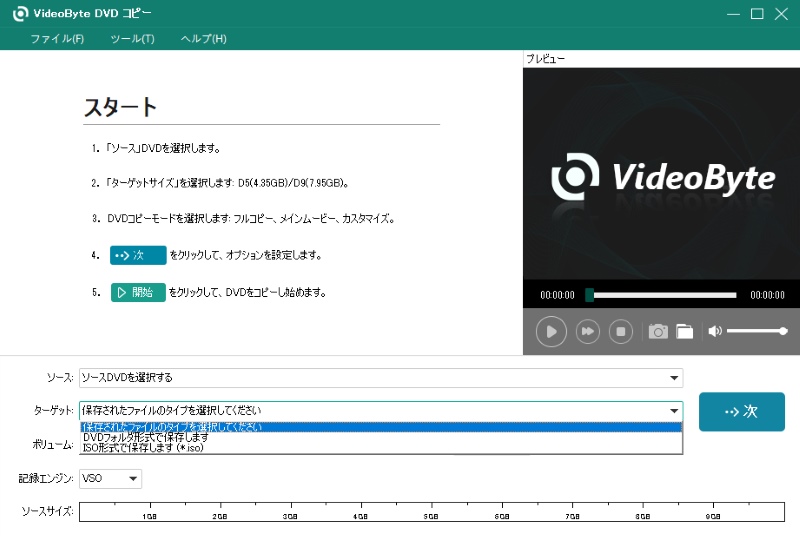Select highlighted 保存されたファイルのタイプを選択してください option
The width and height of the screenshot is (800, 548).
pos(381,427)
